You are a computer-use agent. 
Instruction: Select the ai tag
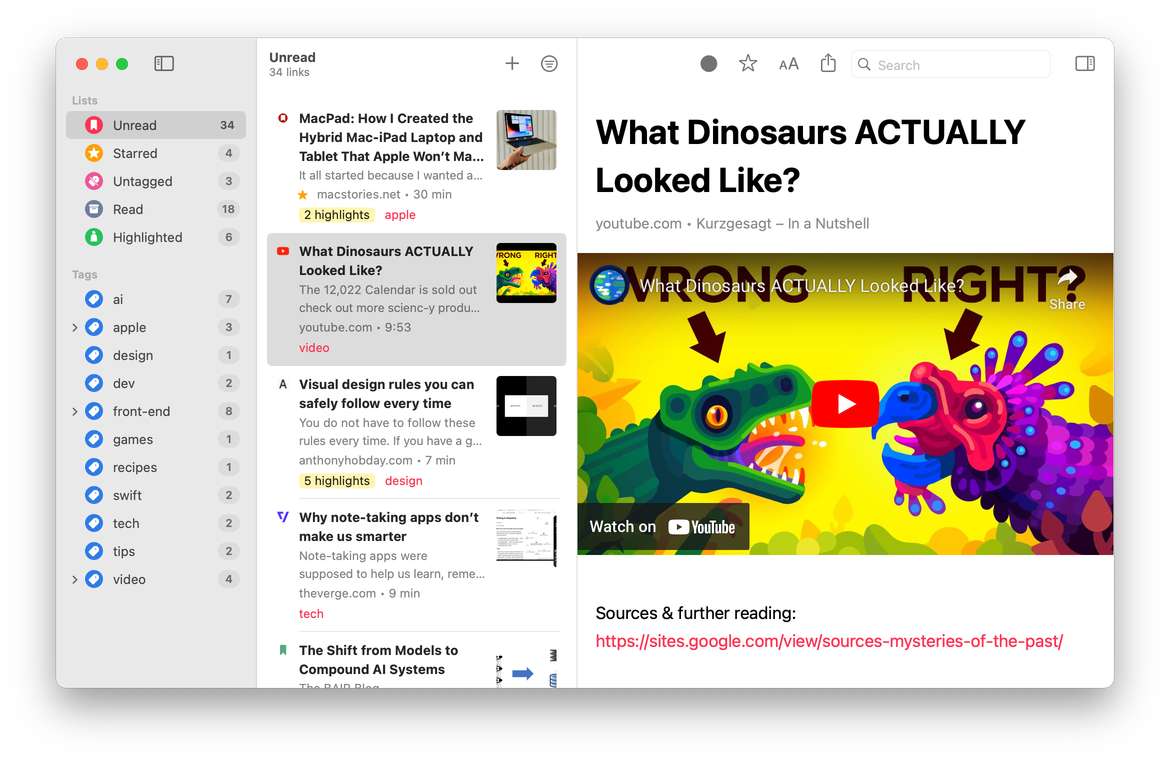click(156, 299)
